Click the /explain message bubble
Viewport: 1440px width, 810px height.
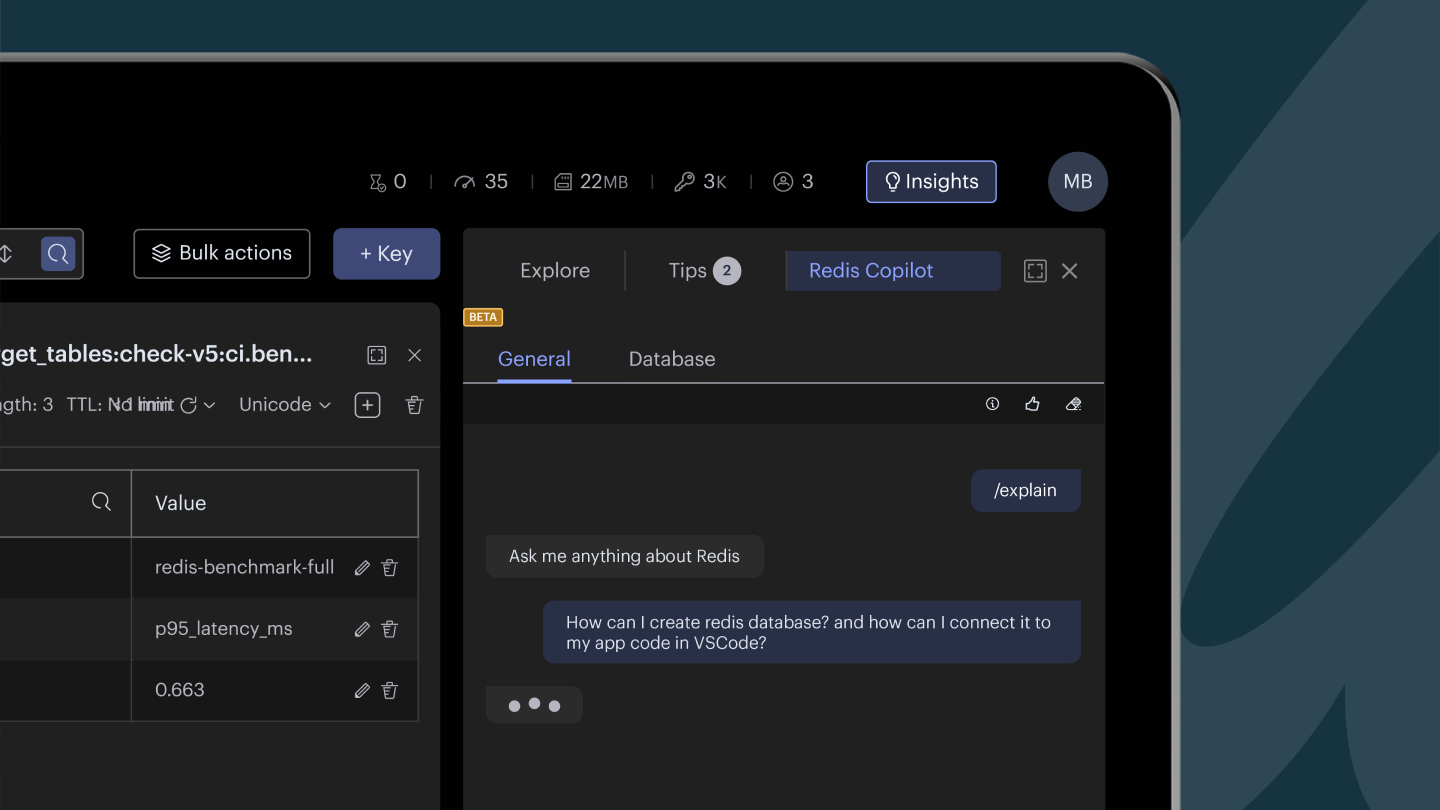click(1026, 491)
